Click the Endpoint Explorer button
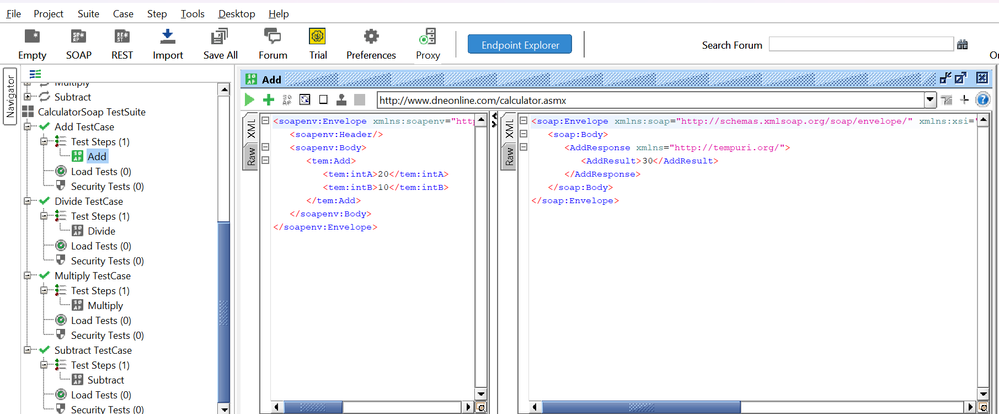The image size is (999, 414). [519, 45]
